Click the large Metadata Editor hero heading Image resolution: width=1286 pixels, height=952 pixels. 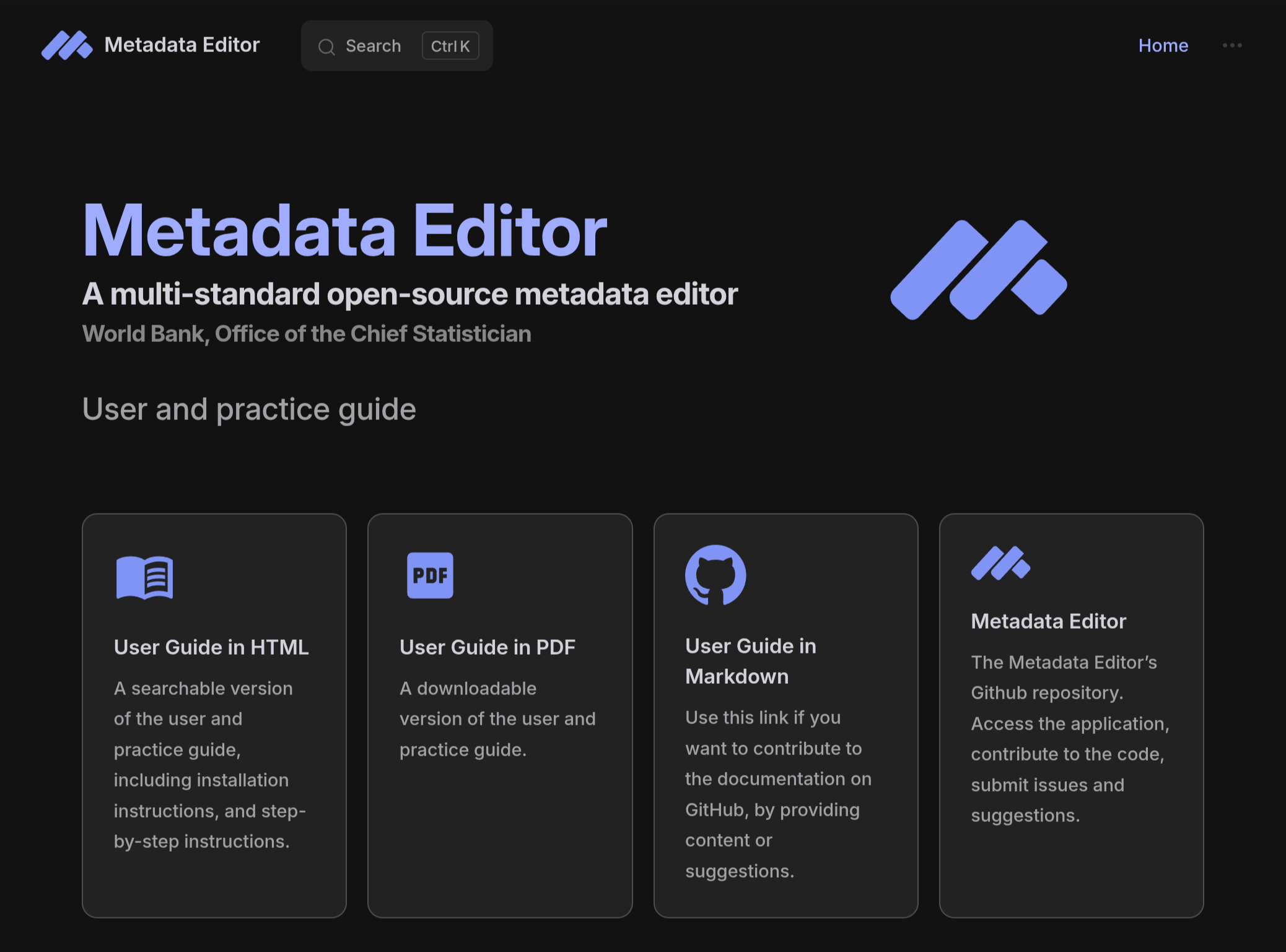[x=344, y=231]
